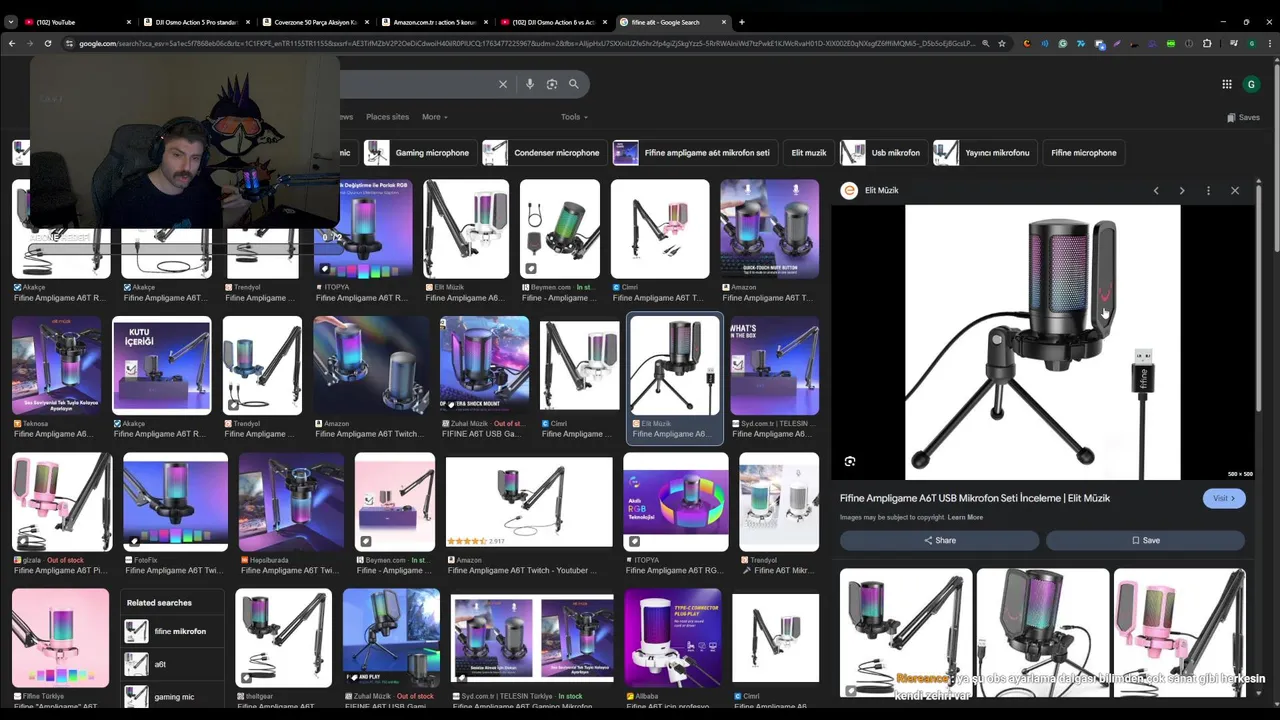Open the Google account avatar
1280x720 pixels.
(1251, 84)
